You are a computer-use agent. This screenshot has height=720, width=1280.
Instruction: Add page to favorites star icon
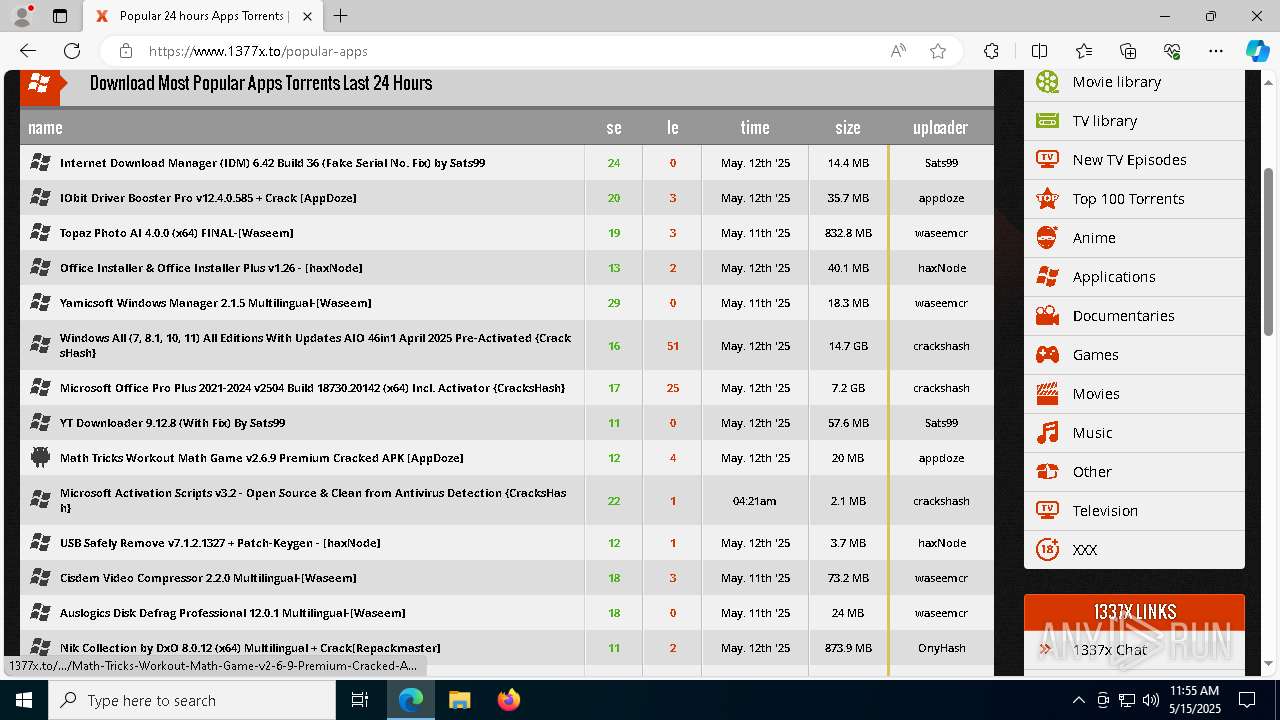tap(938, 51)
